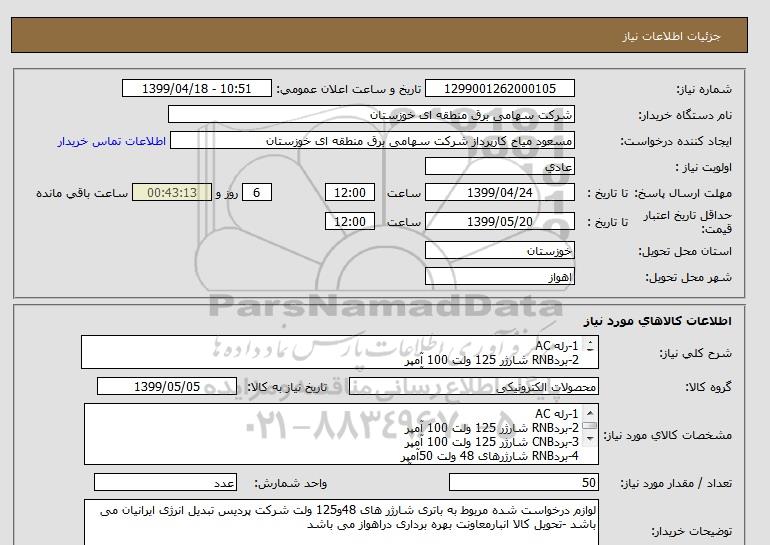Click the down arrow of specifications scrollbar
This screenshot has width=770, height=545.
tap(590, 438)
